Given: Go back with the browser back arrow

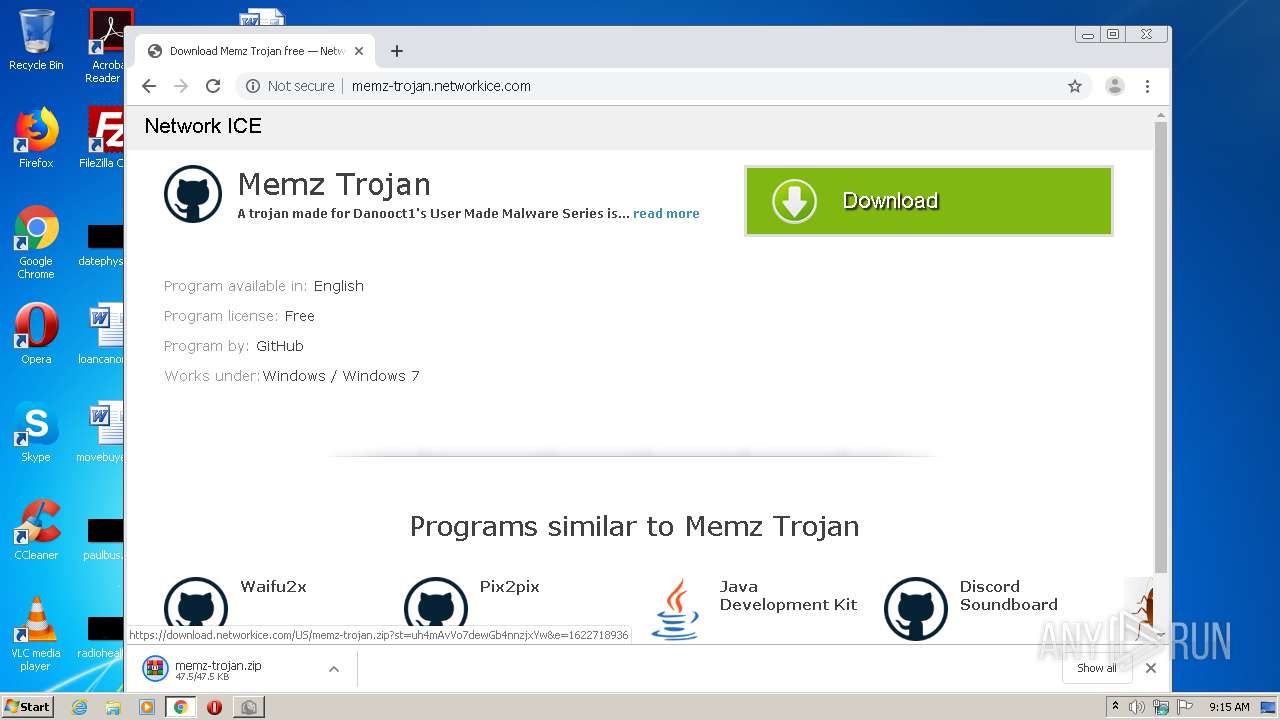Looking at the screenshot, I should click(x=149, y=86).
